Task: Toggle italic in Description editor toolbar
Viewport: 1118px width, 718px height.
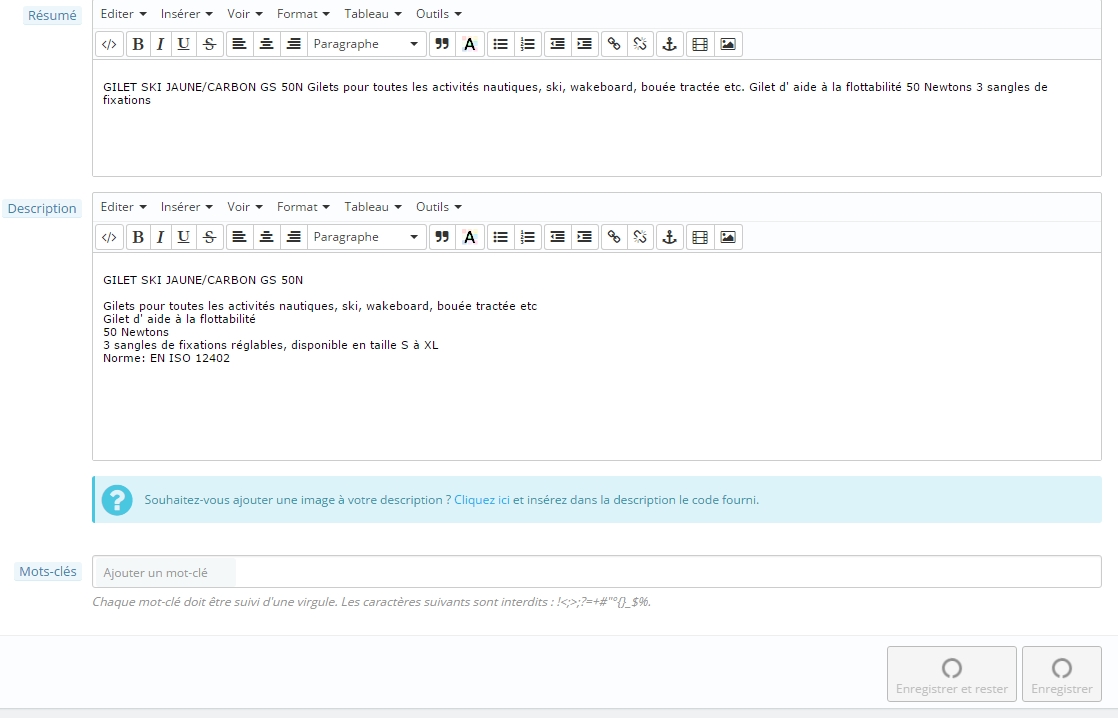Action: 160,237
